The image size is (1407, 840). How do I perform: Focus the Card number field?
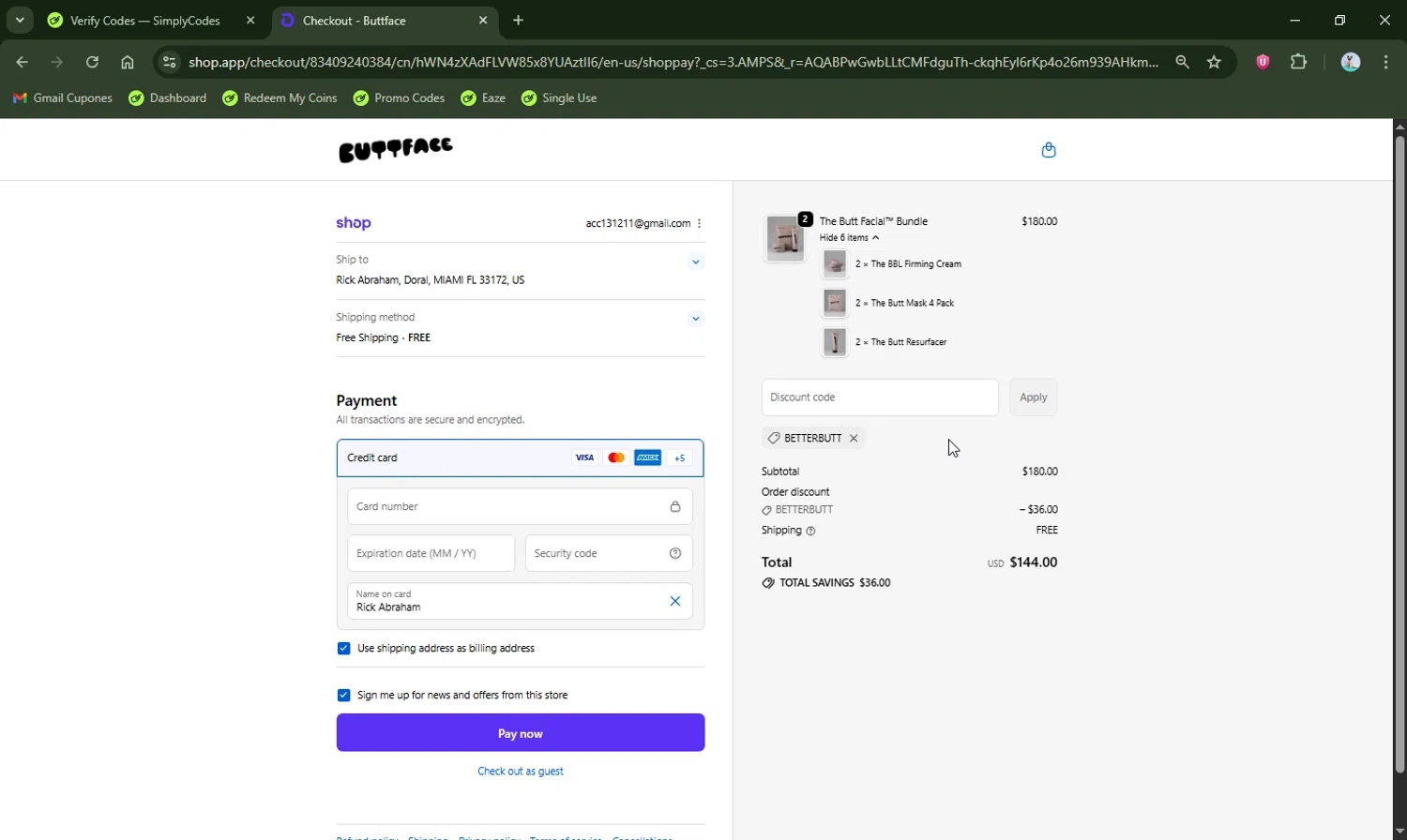pos(521,506)
